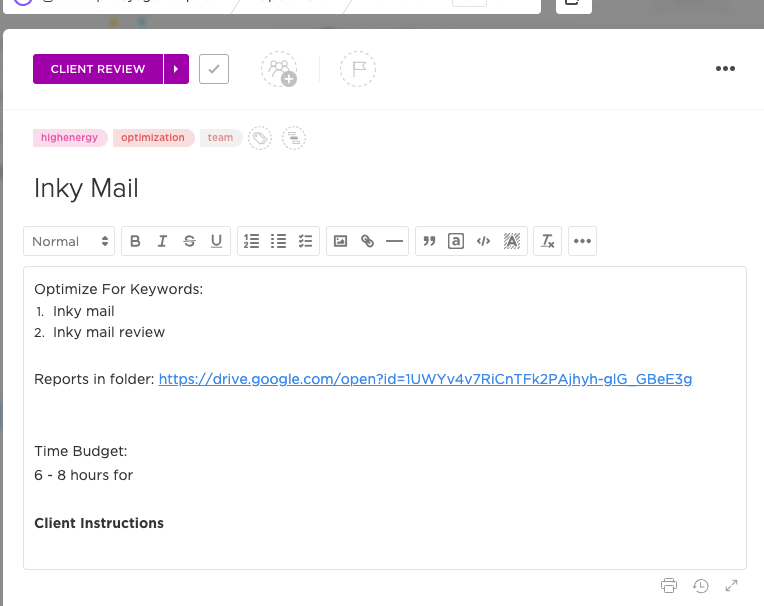Click the add assignees icon

(279, 69)
